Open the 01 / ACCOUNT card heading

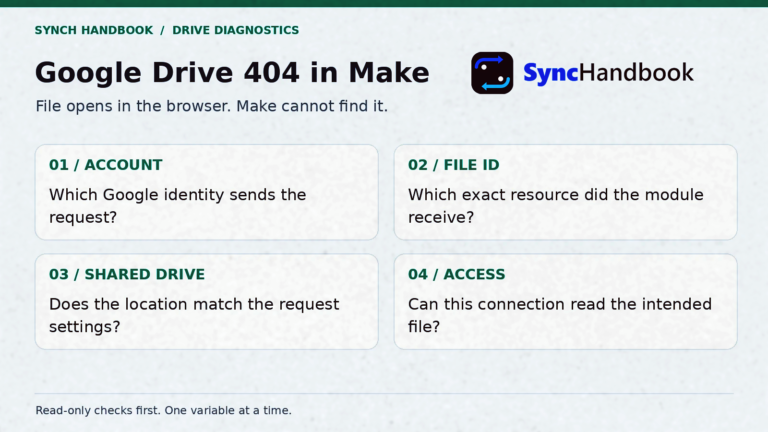(x=106, y=165)
